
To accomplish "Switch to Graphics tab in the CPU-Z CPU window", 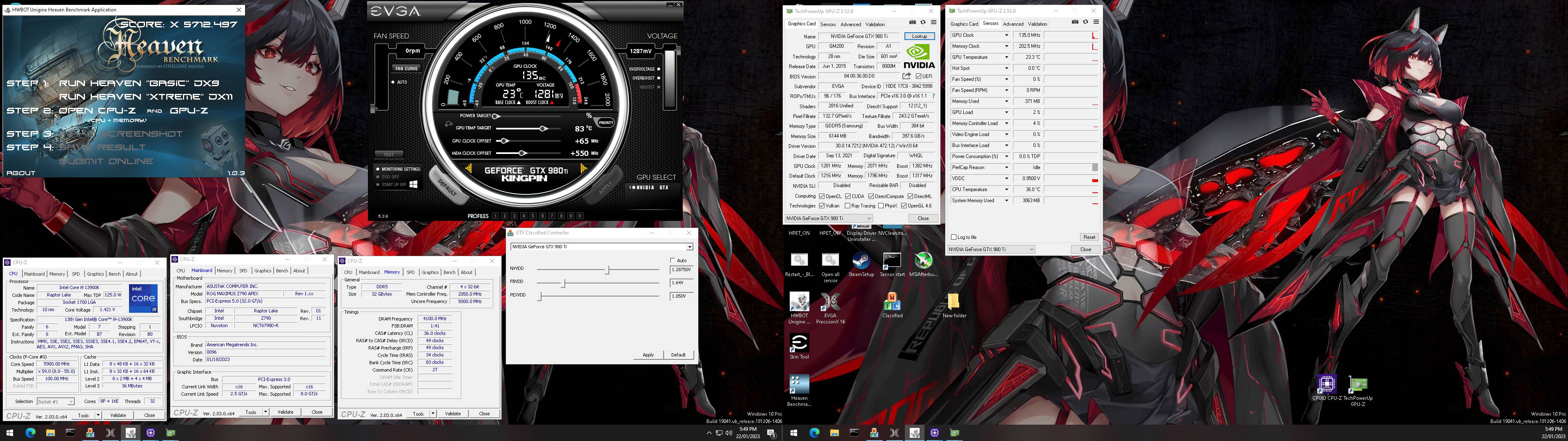I will point(95,274).
